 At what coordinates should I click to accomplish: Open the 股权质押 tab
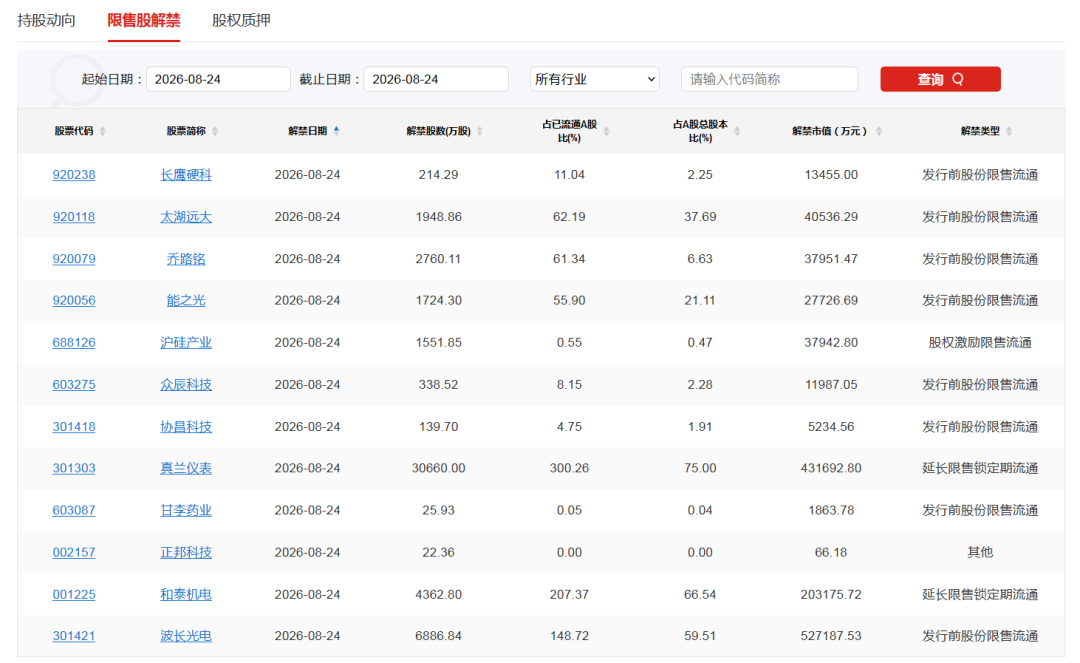point(241,20)
